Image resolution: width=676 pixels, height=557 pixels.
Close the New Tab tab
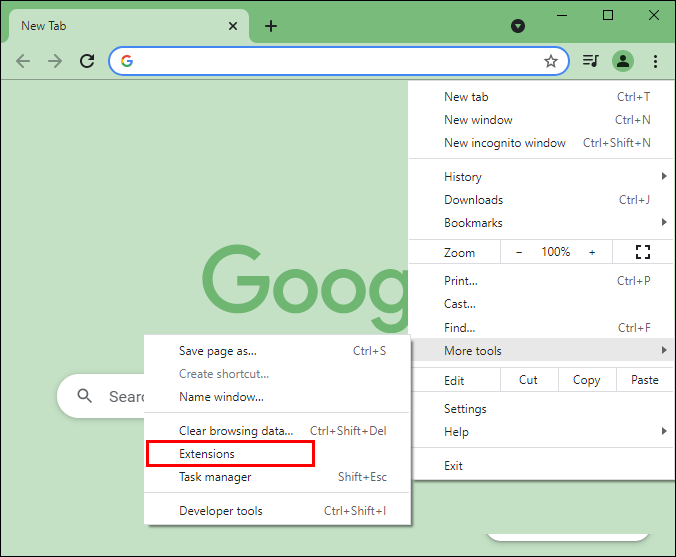(233, 26)
